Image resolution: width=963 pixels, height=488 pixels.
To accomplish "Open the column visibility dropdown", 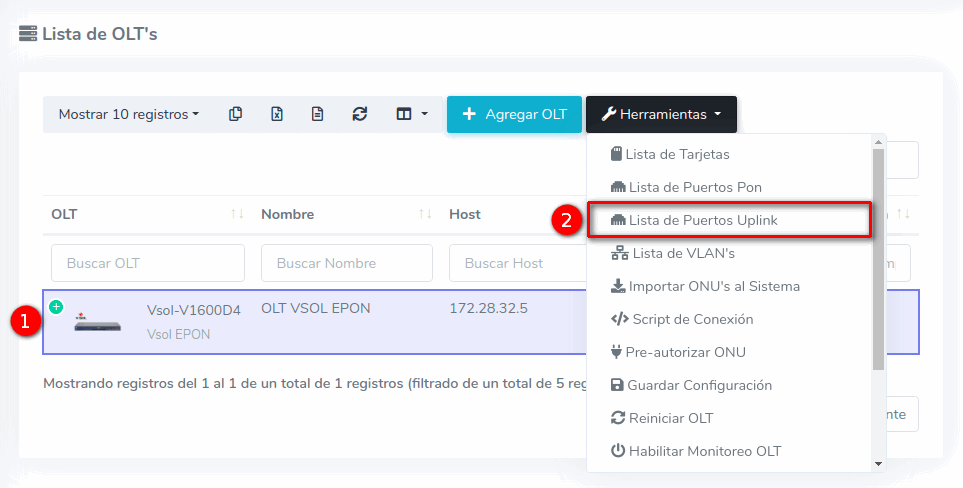I will [411, 114].
